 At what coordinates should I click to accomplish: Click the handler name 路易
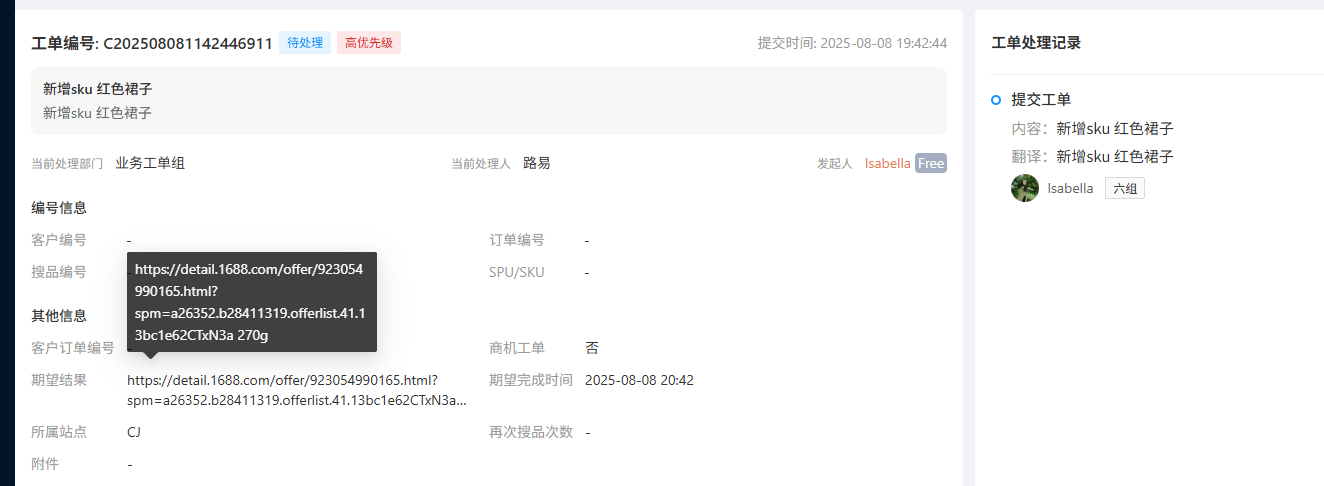click(x=537, y=163)
